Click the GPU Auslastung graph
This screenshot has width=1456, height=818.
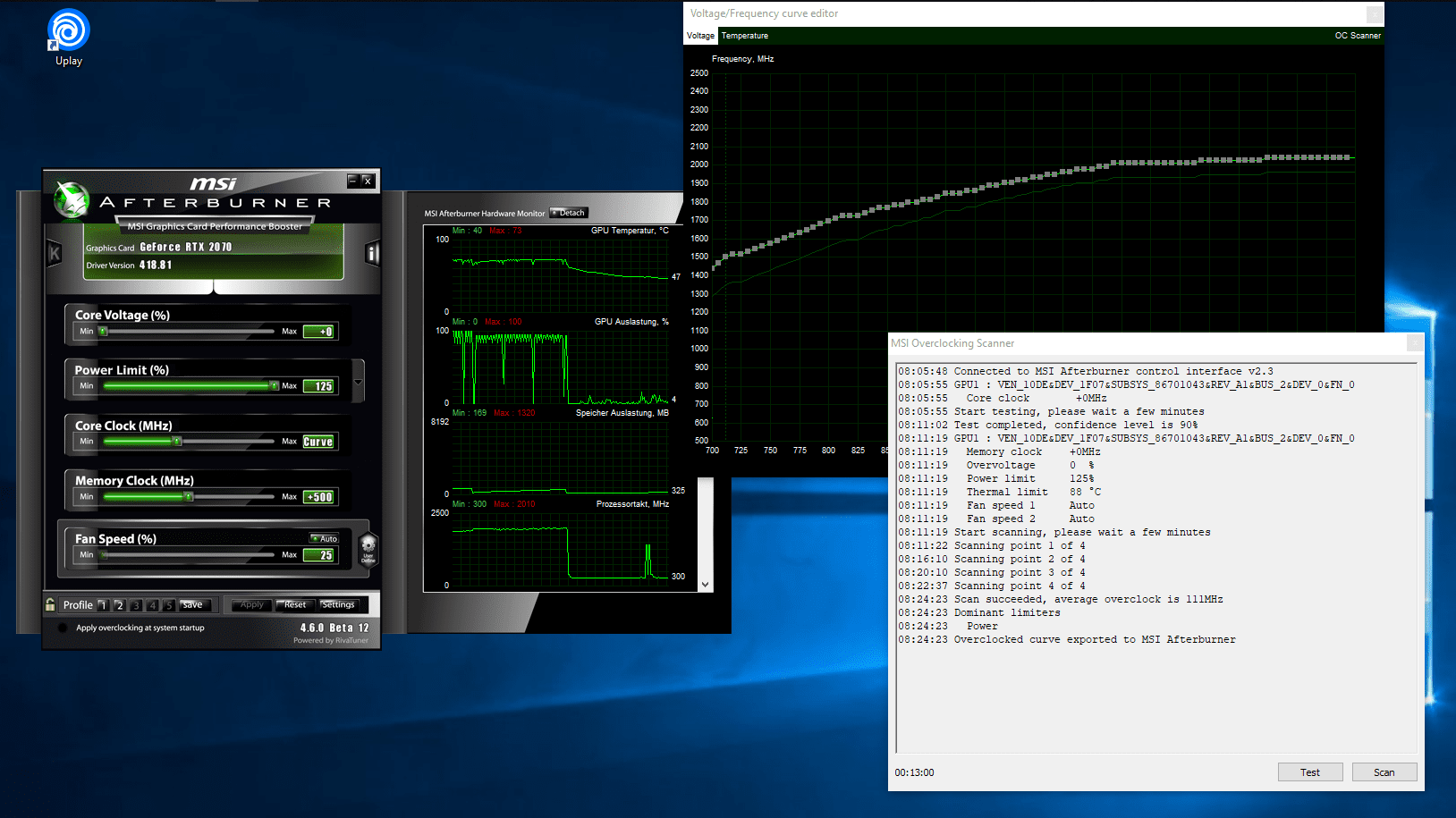(x=560, y=366)
